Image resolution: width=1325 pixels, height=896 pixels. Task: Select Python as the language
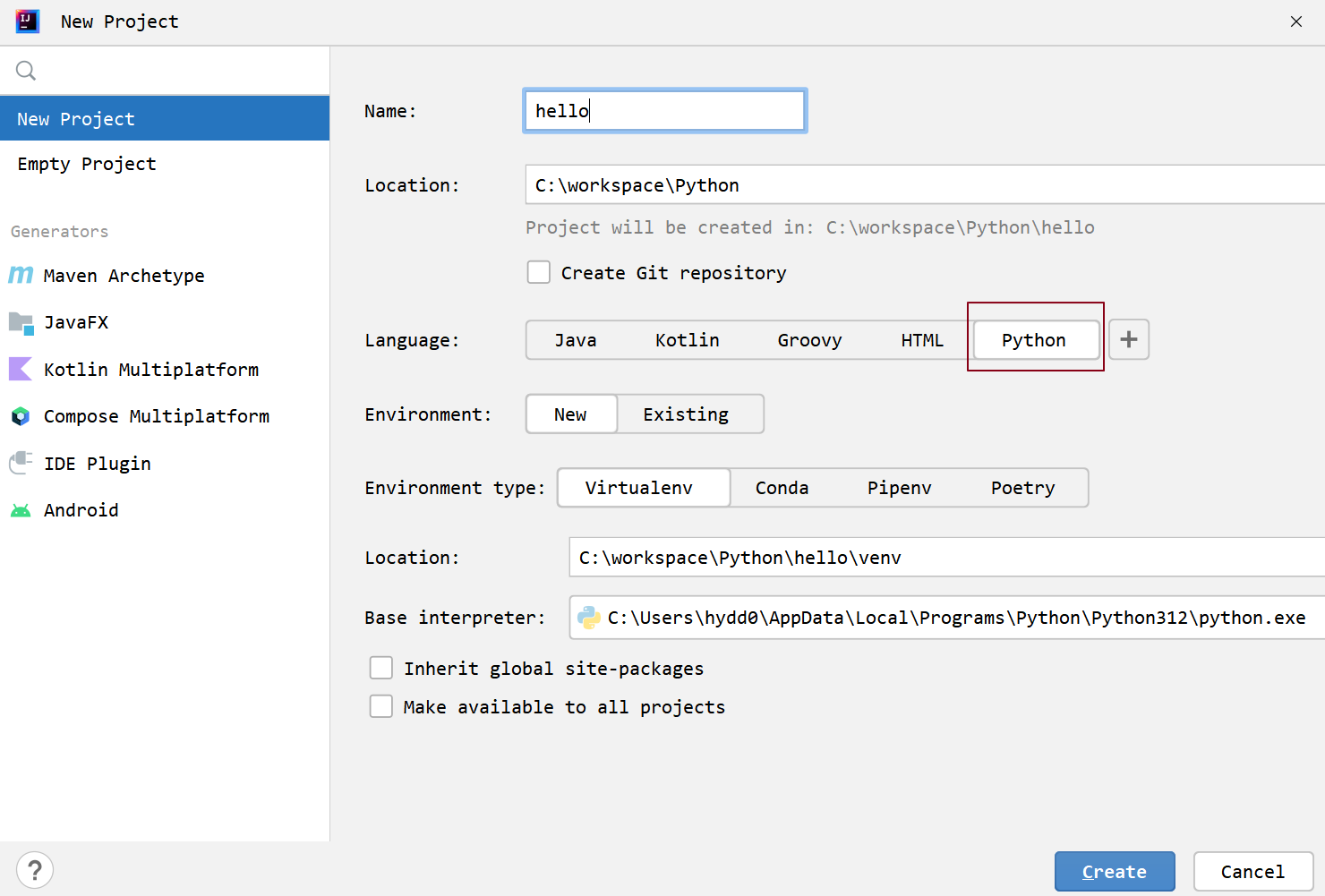pos(1037,340)
